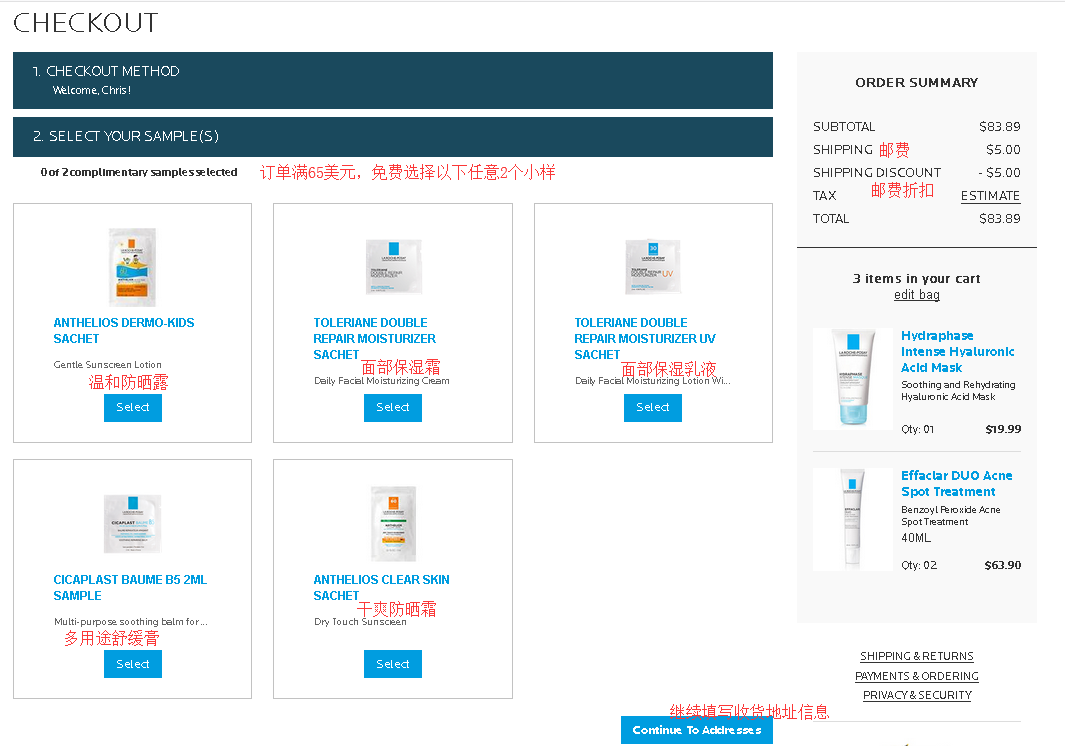Click the Anthelios Dermo-Kids sachet image

132,267
